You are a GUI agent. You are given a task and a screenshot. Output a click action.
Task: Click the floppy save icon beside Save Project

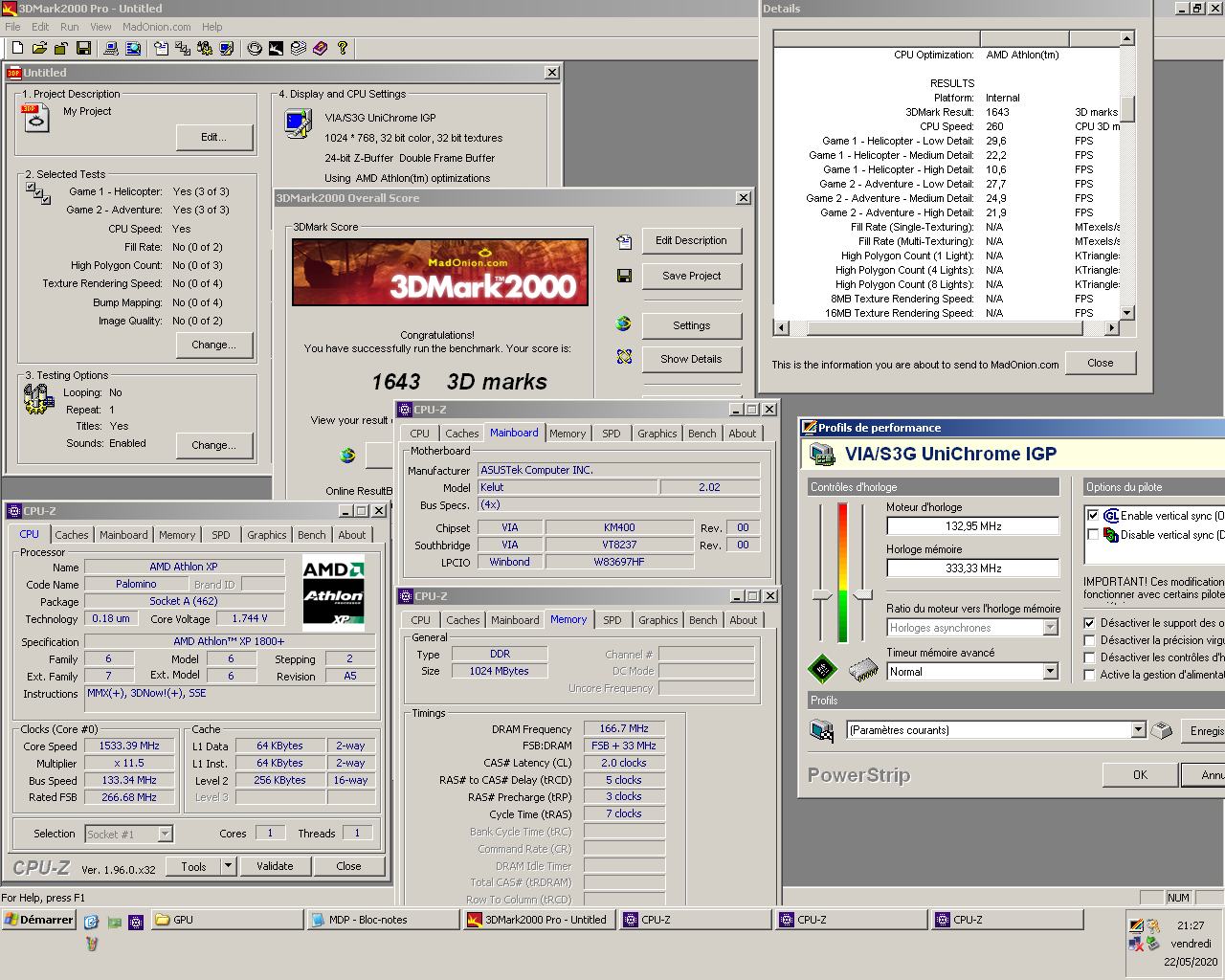click(x=624, y=276)
